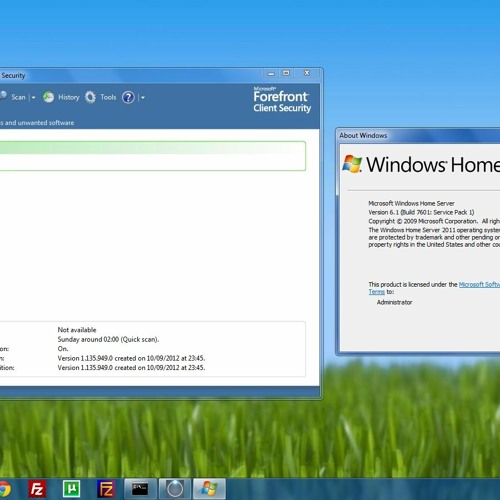Click the green status bar panel
Screen dimensions: 500x500
153,156
